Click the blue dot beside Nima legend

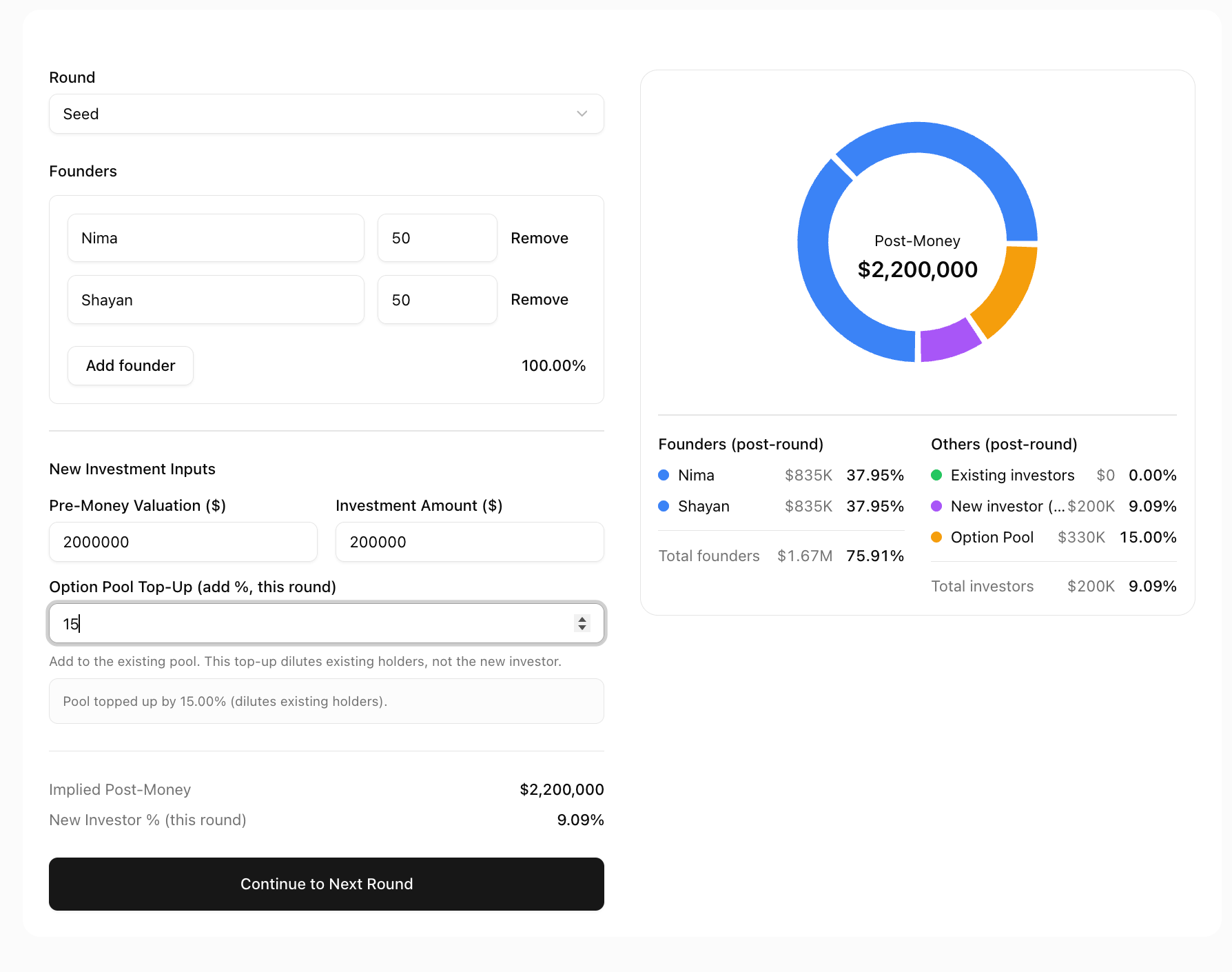tap(664, 475)
